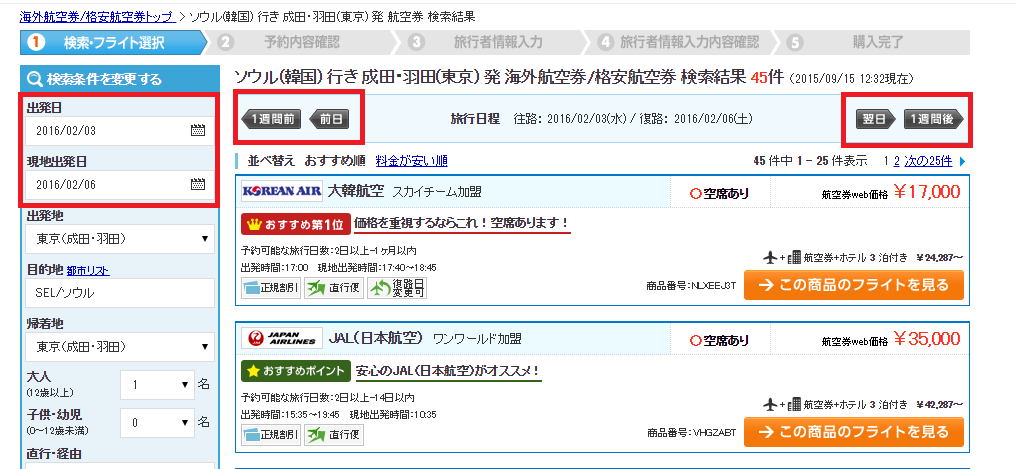View flights for the Korean Air ¥17,000 fare

853,285
